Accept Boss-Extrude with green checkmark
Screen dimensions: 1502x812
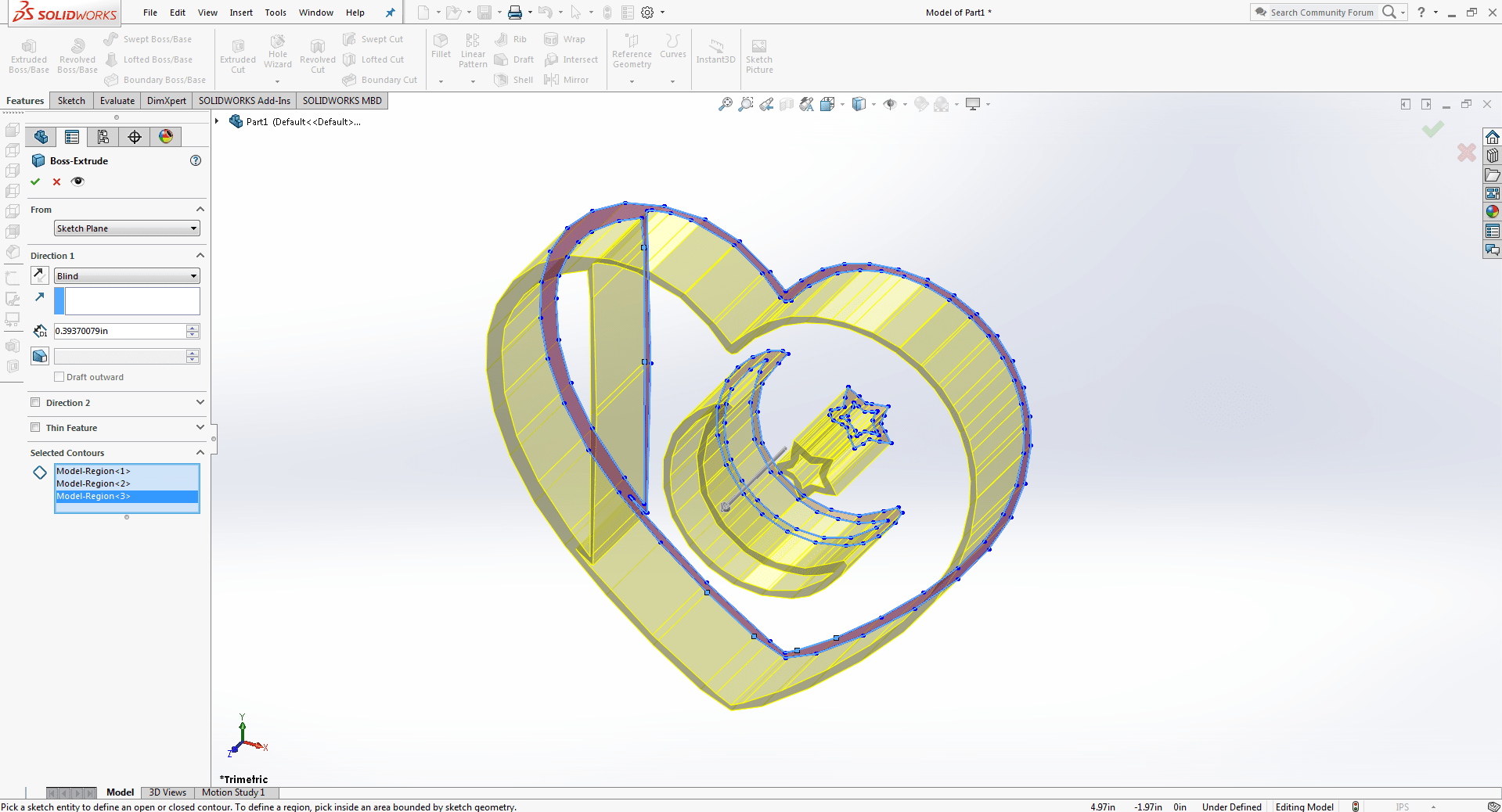point(35,181)
